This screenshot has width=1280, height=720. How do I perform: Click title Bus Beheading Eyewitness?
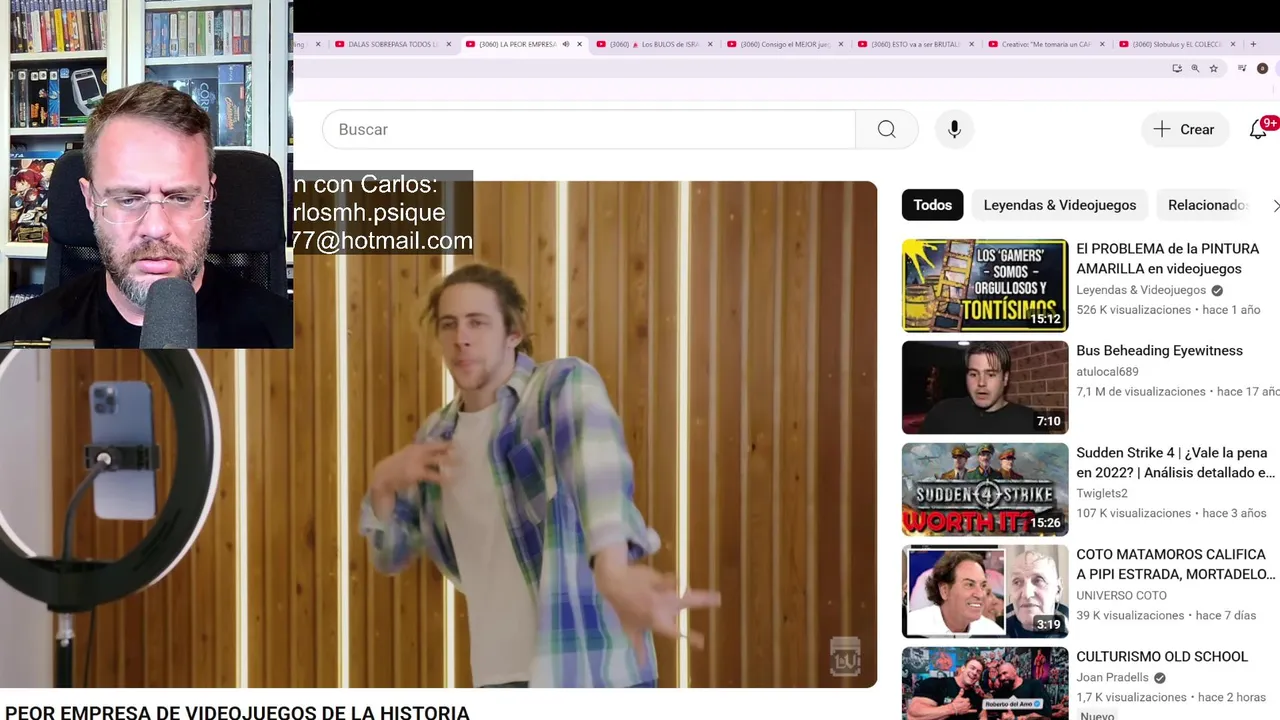pos(1159,350)
